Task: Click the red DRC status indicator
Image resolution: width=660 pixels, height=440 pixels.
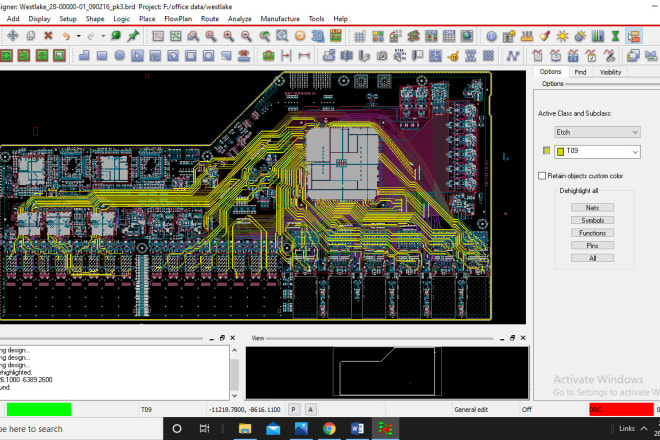Action: (621, 409)
